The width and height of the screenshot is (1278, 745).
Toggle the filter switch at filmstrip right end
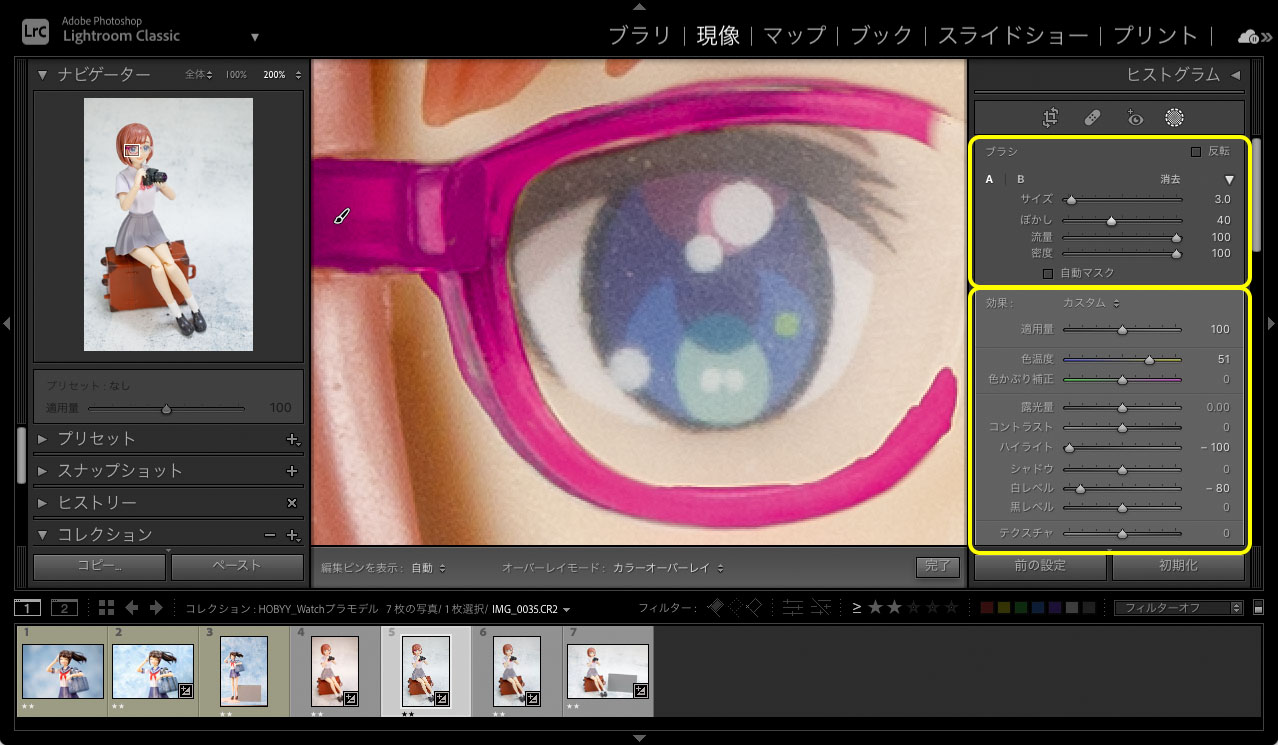1258,607
